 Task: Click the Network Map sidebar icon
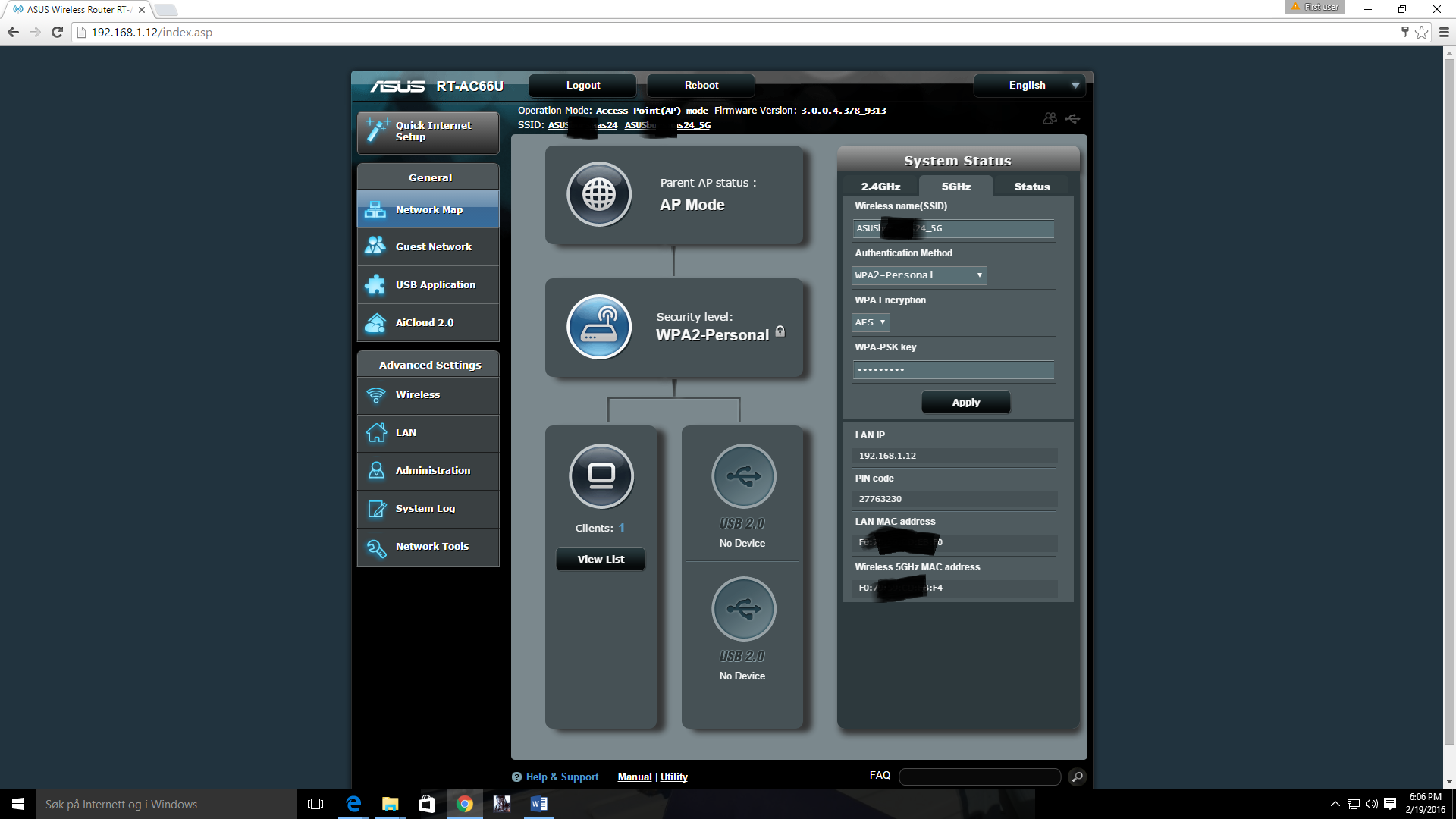375,209
